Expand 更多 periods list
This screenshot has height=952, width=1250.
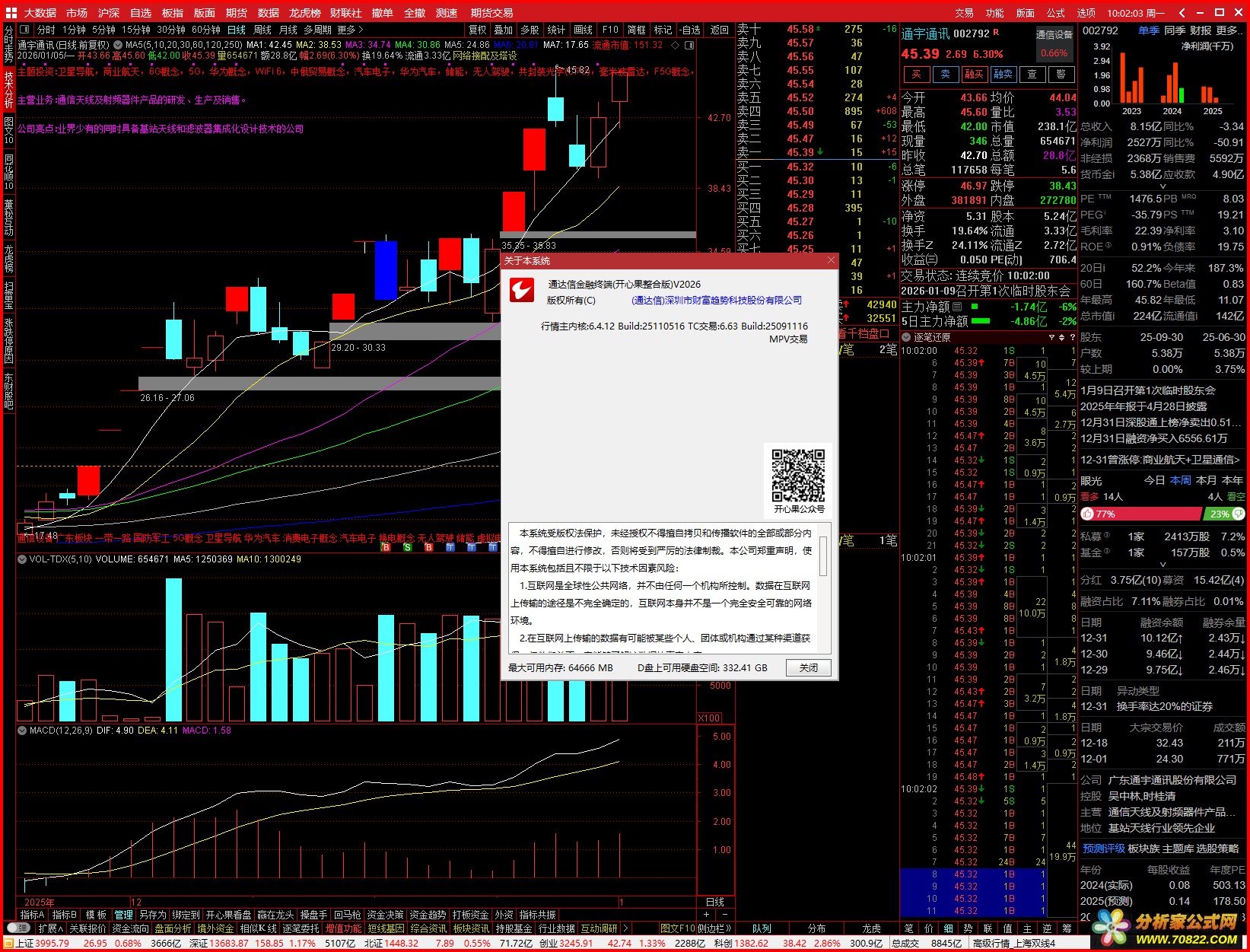pos(350,30)
